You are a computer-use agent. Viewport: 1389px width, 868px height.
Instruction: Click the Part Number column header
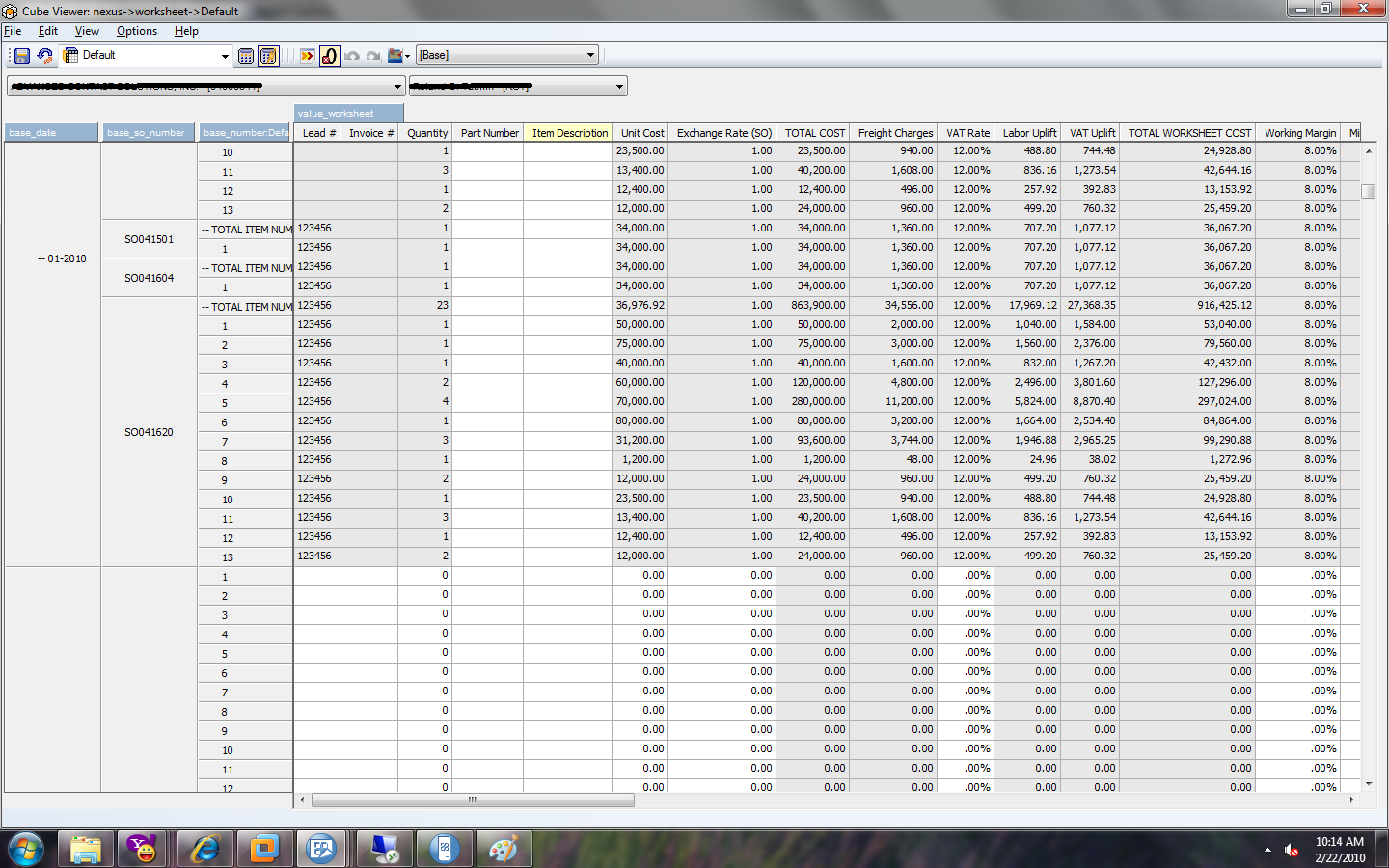489,133
